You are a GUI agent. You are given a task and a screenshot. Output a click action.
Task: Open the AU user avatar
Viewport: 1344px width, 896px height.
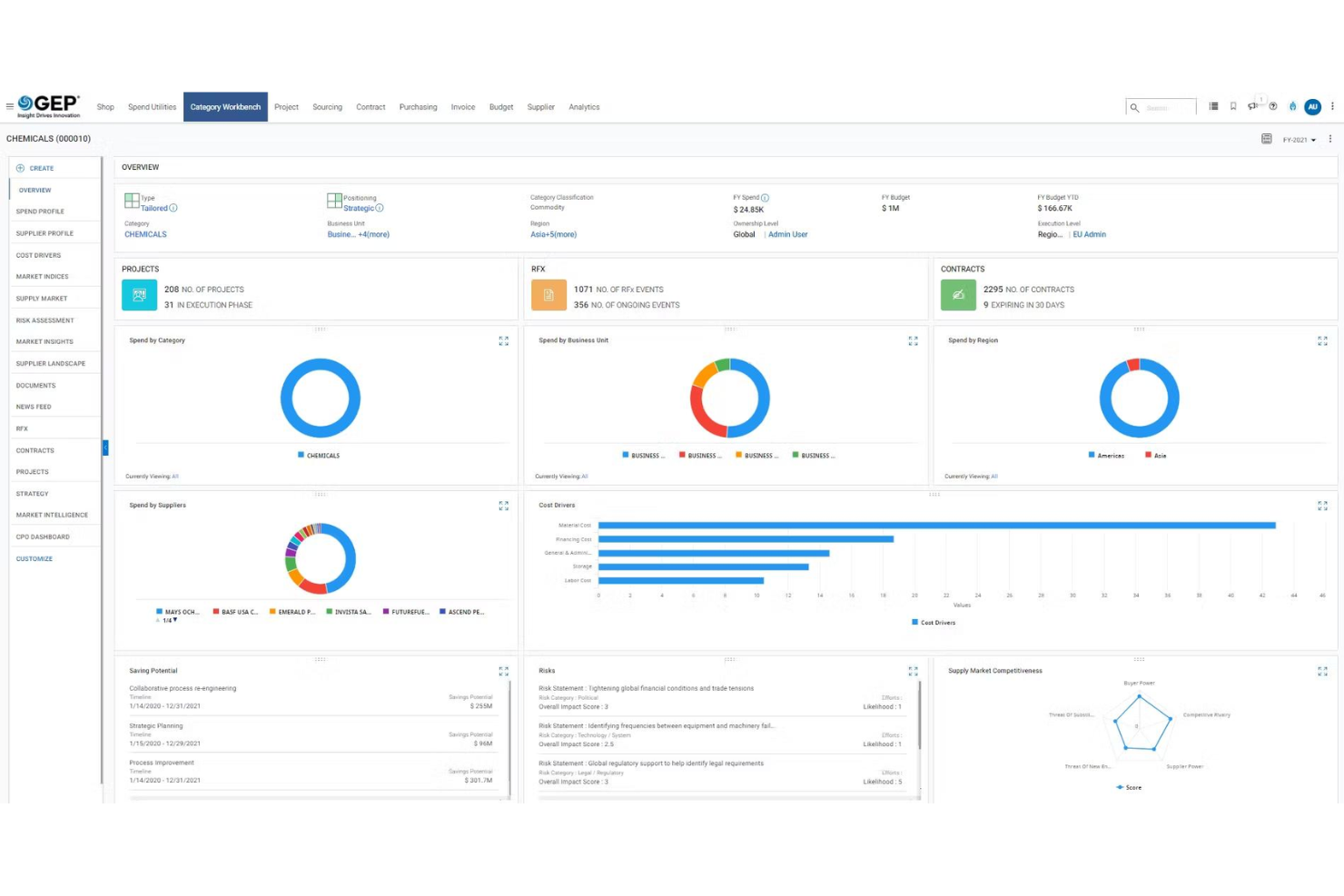point(1312,107)
